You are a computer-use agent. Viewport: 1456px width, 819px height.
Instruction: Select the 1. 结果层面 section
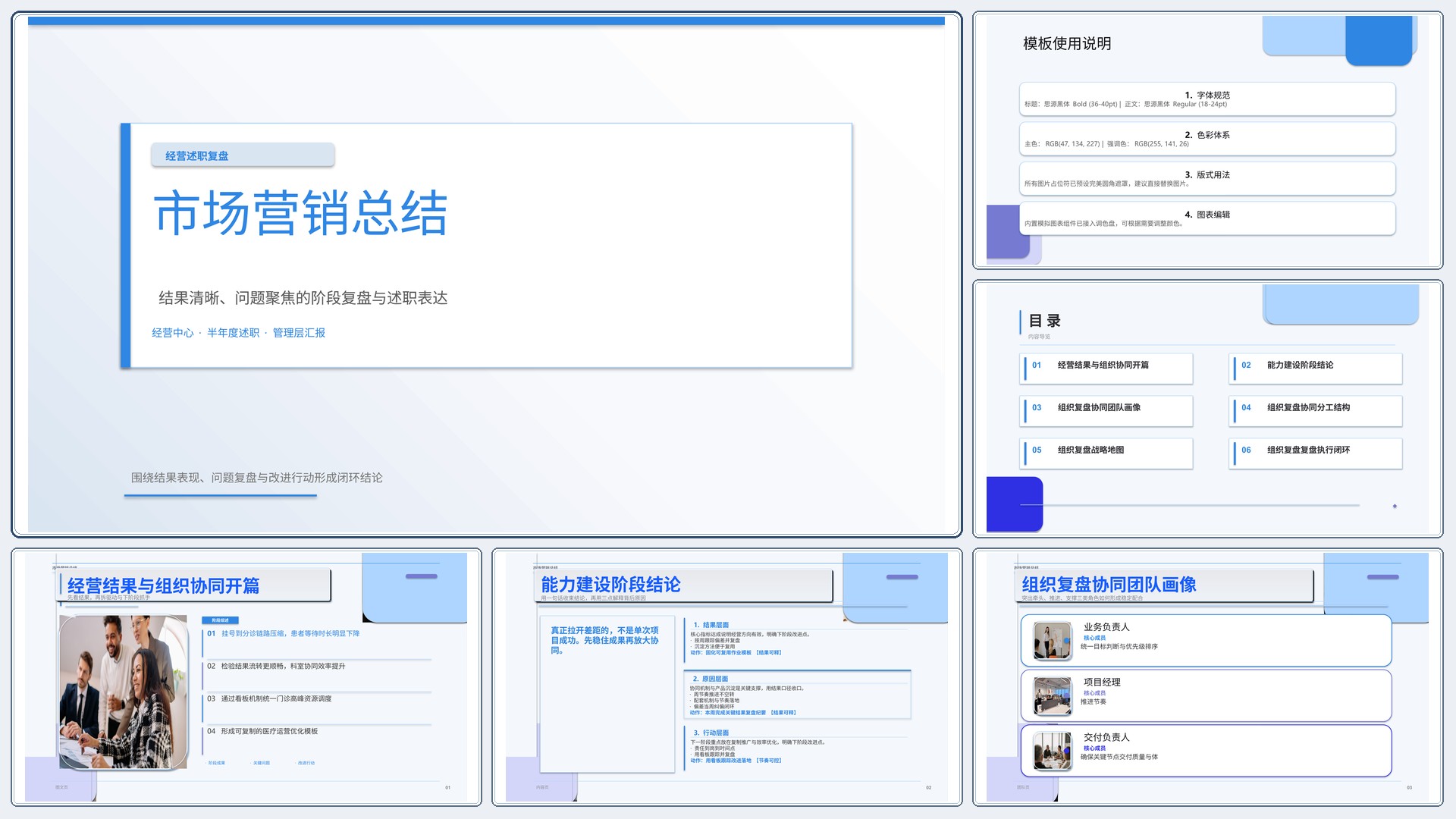pos(798,639)
